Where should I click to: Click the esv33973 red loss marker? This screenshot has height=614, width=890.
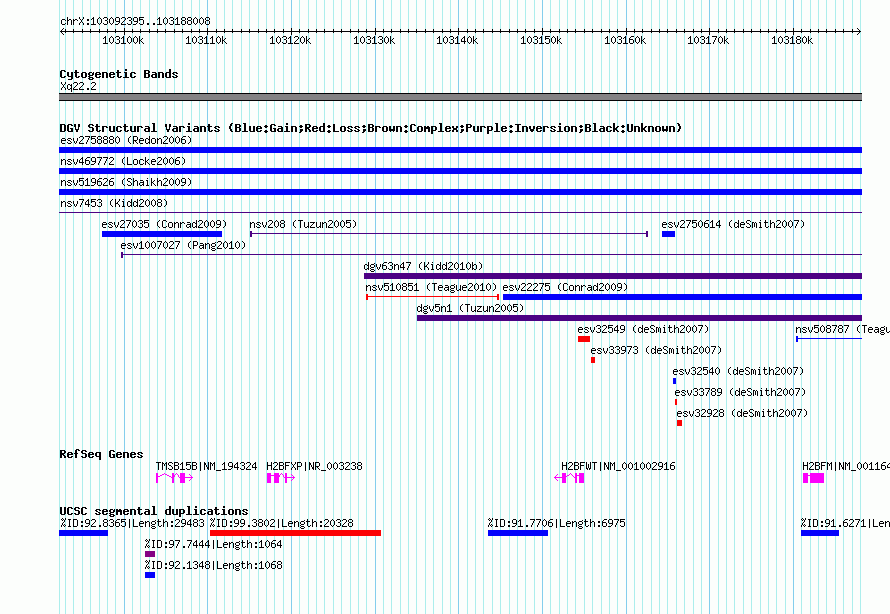593,360
